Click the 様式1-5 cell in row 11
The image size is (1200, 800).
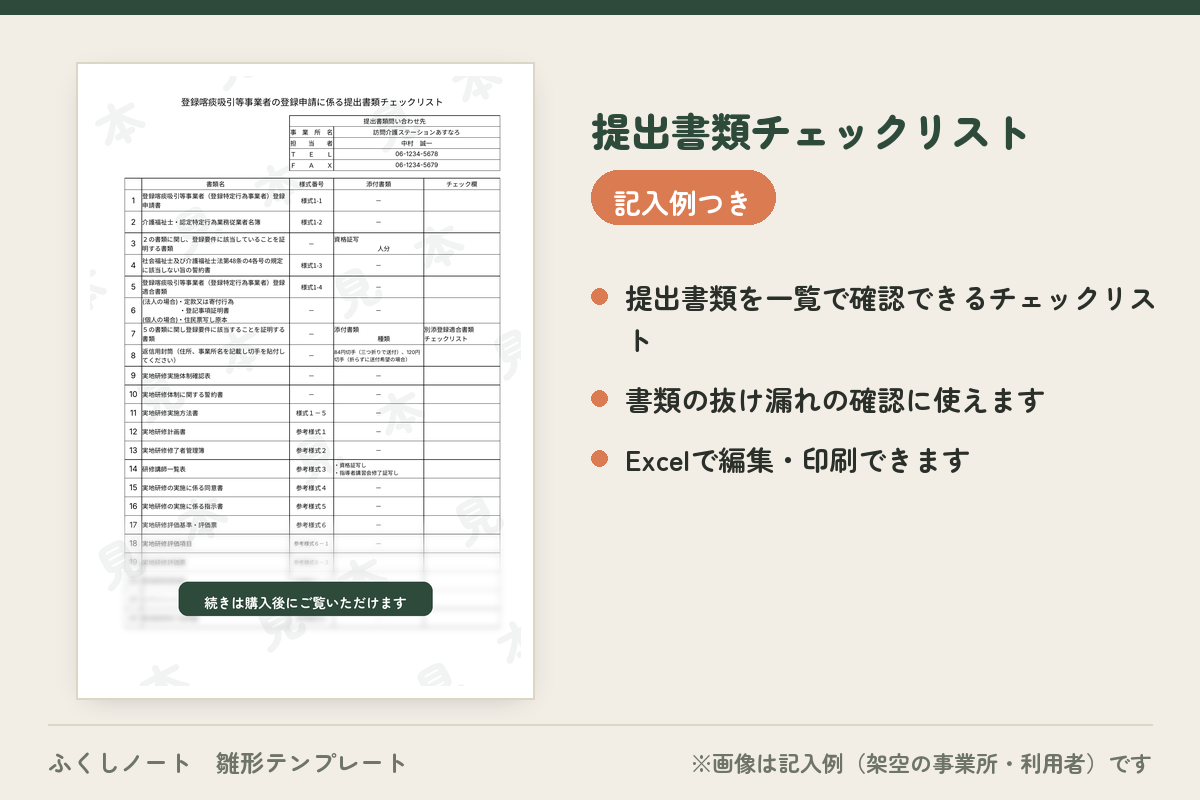[311, 413]
